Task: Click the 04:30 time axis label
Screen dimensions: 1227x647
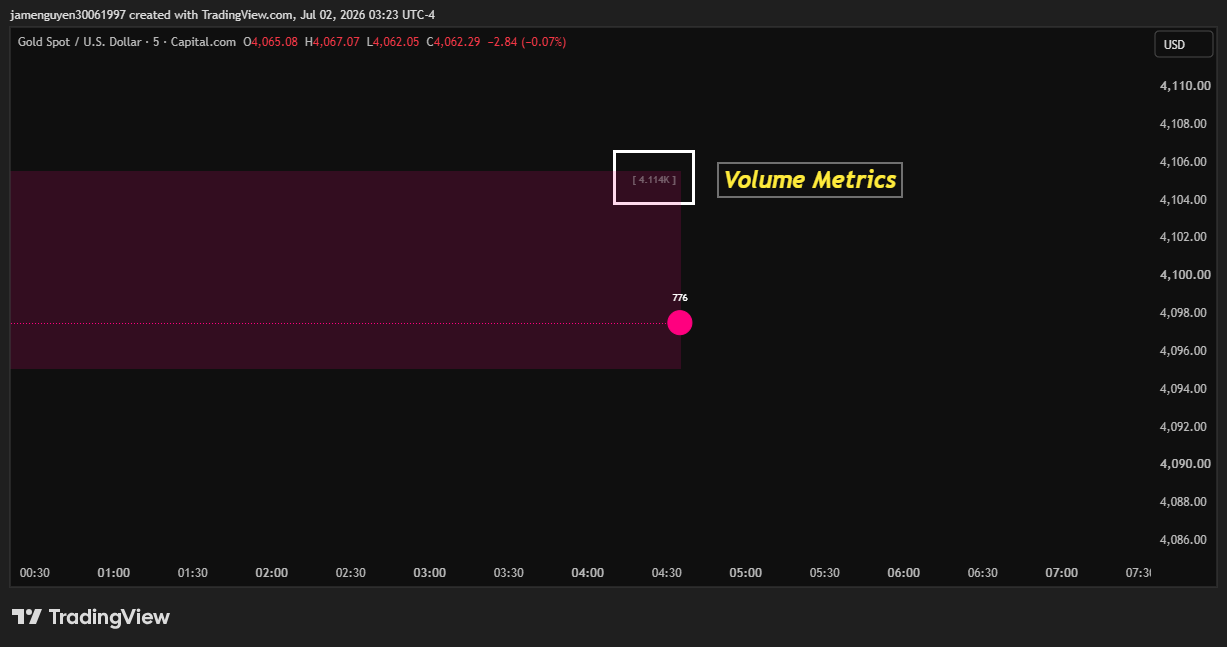Action: tap(667, 573)
